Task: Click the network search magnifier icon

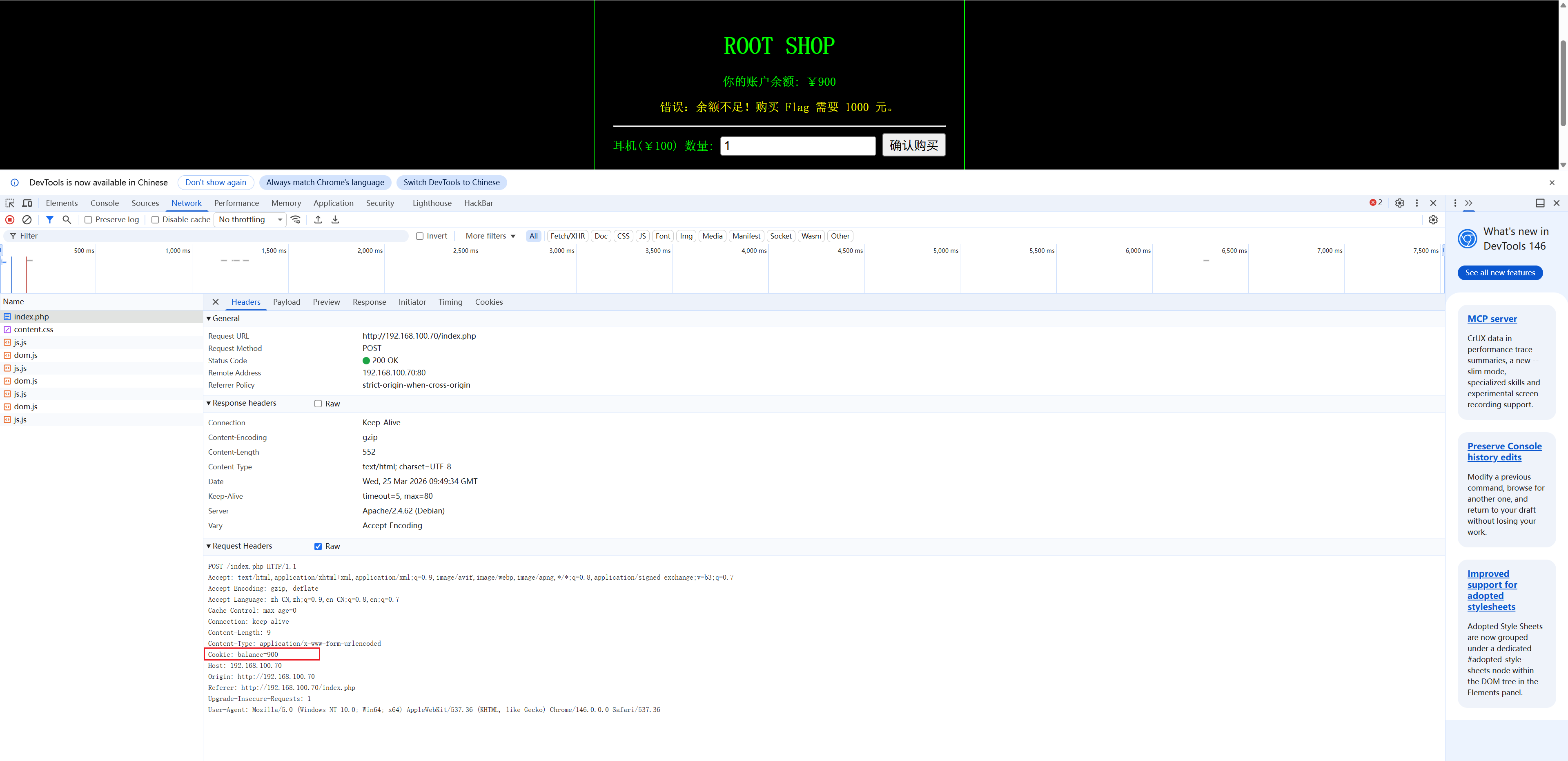Action: click(x=67, y=220)
